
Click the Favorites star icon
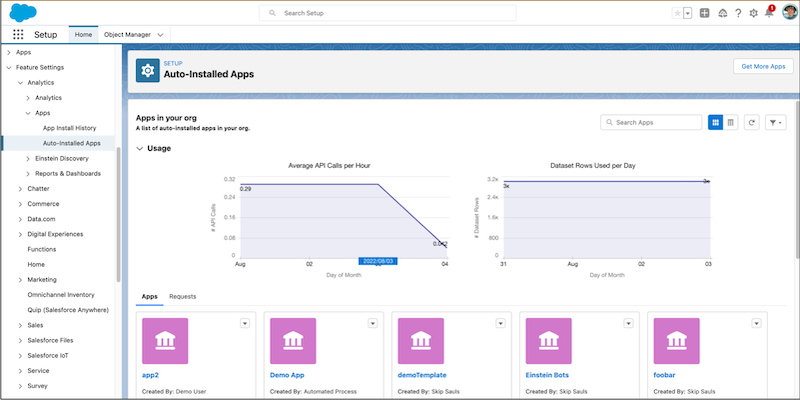click(x=678, y=13)
